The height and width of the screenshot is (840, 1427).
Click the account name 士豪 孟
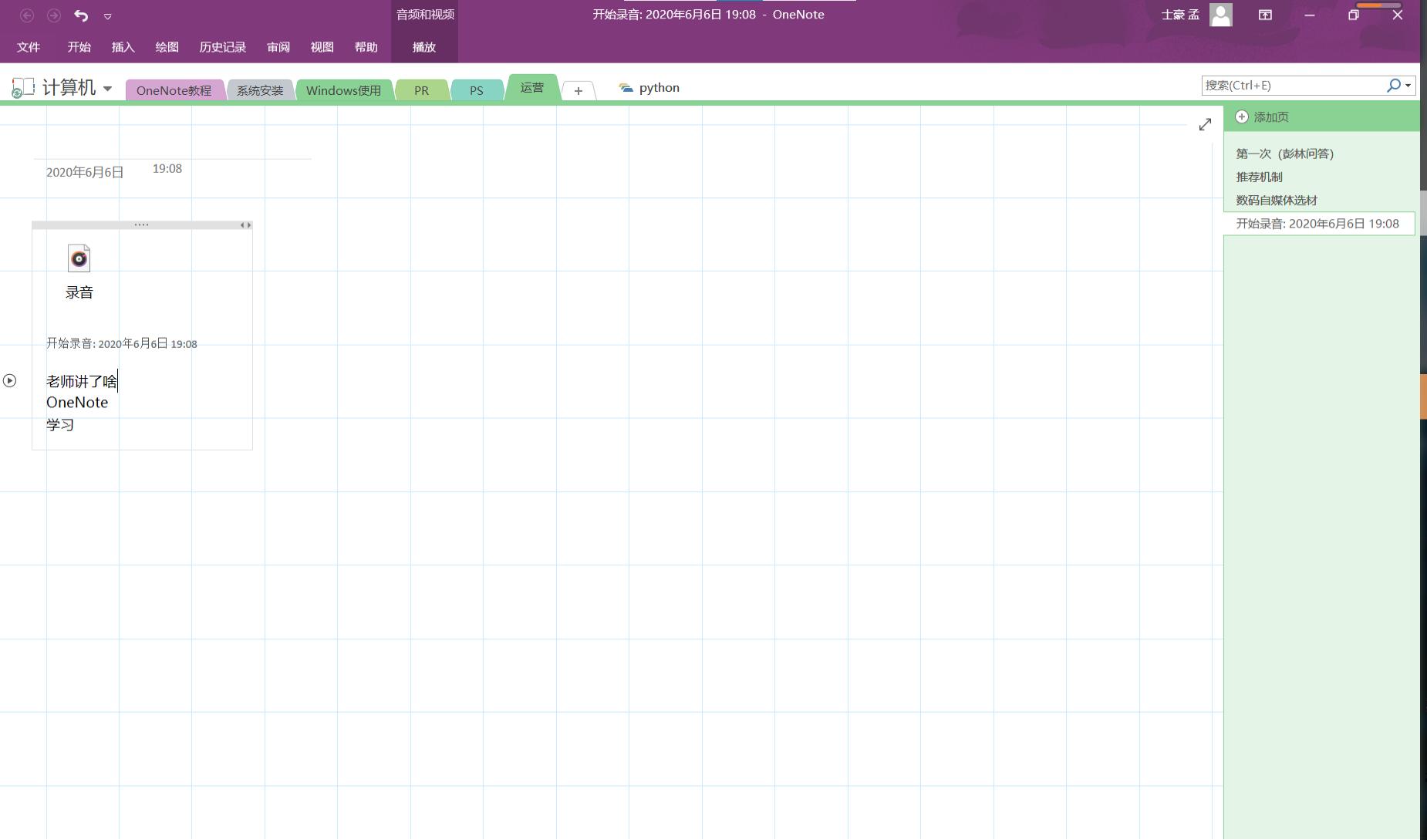point(1180,15)
